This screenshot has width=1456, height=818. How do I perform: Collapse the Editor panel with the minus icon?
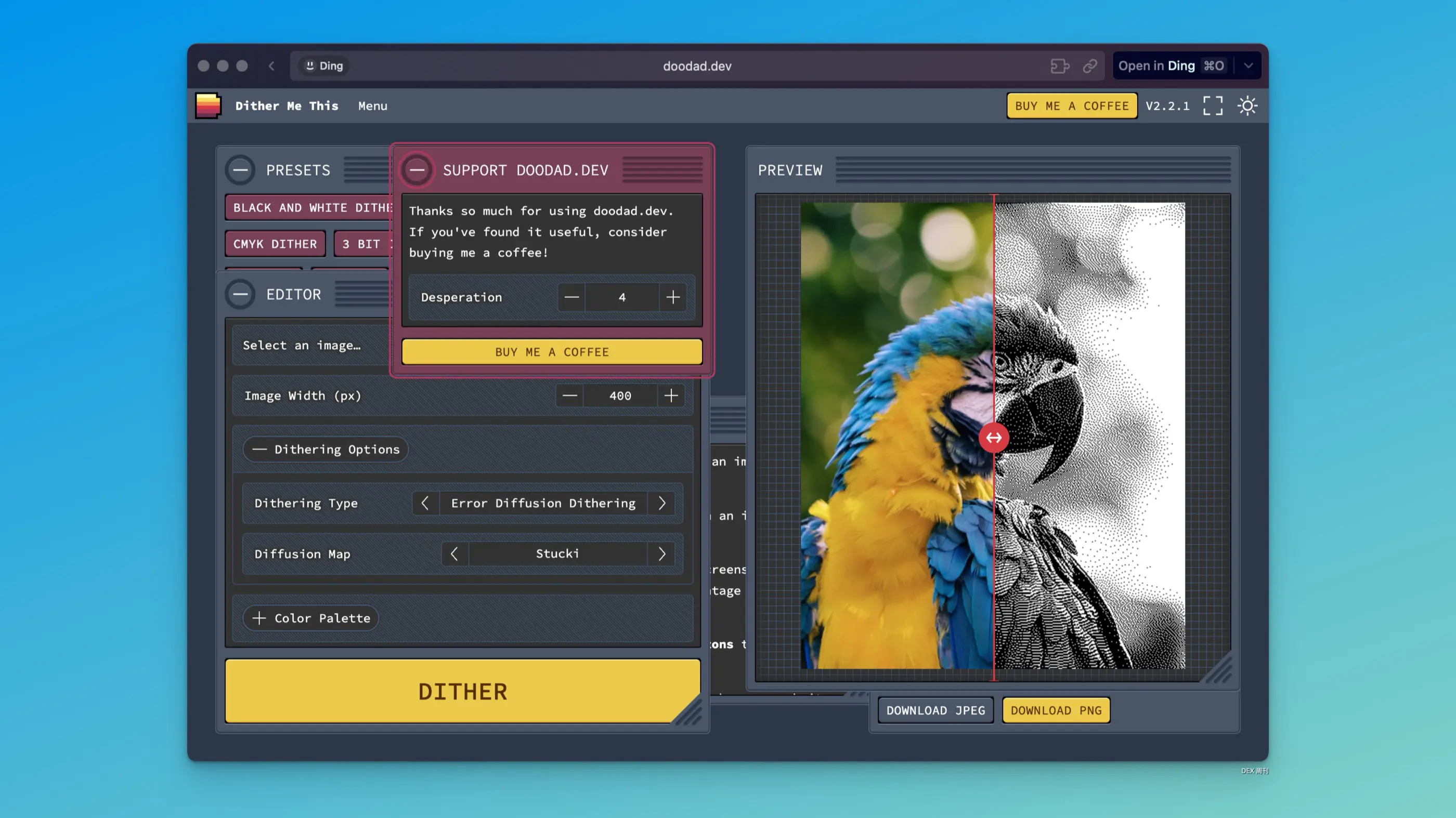[x=240, y=294]
